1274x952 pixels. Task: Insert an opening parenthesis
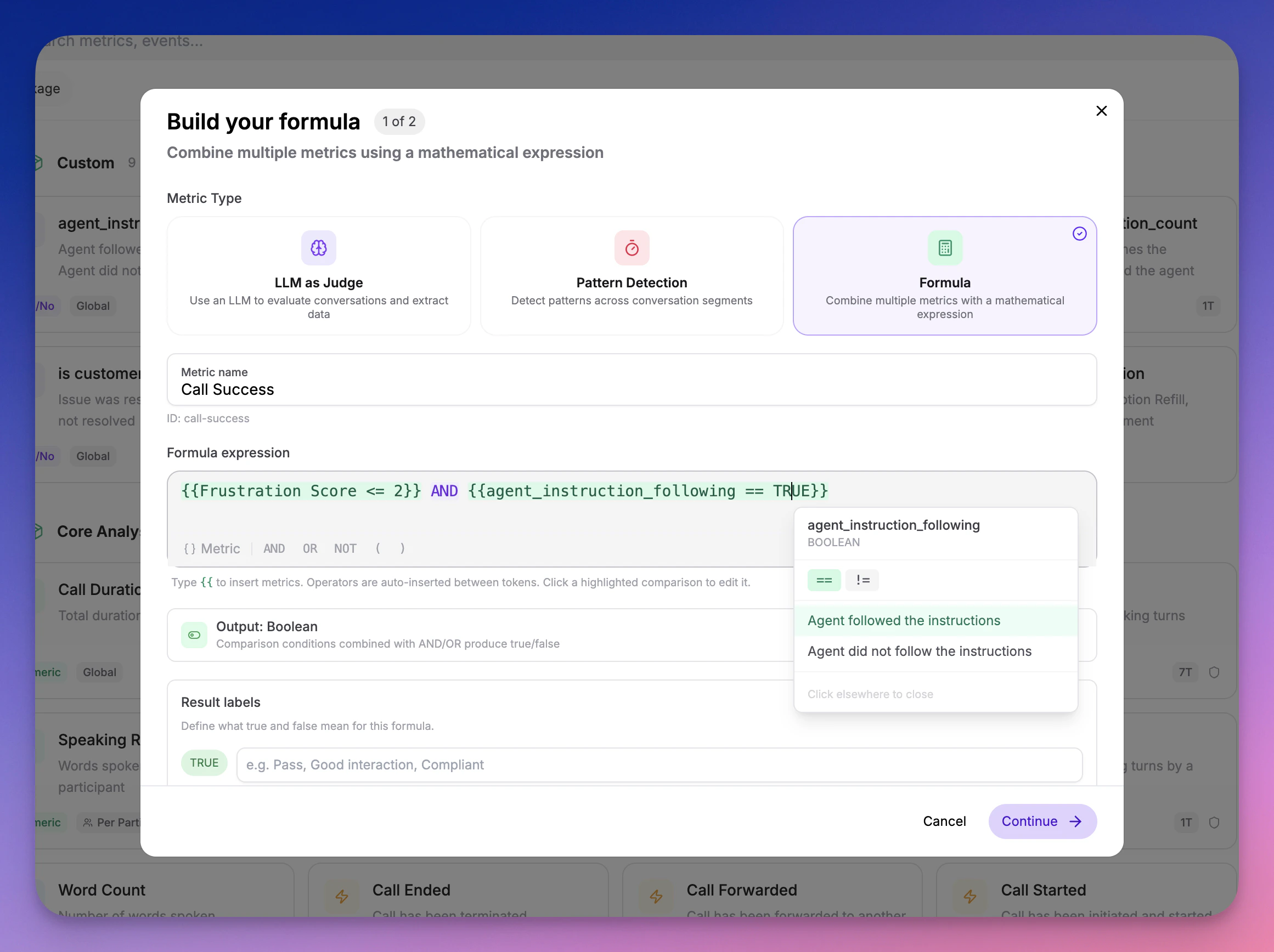click(378, 548)
